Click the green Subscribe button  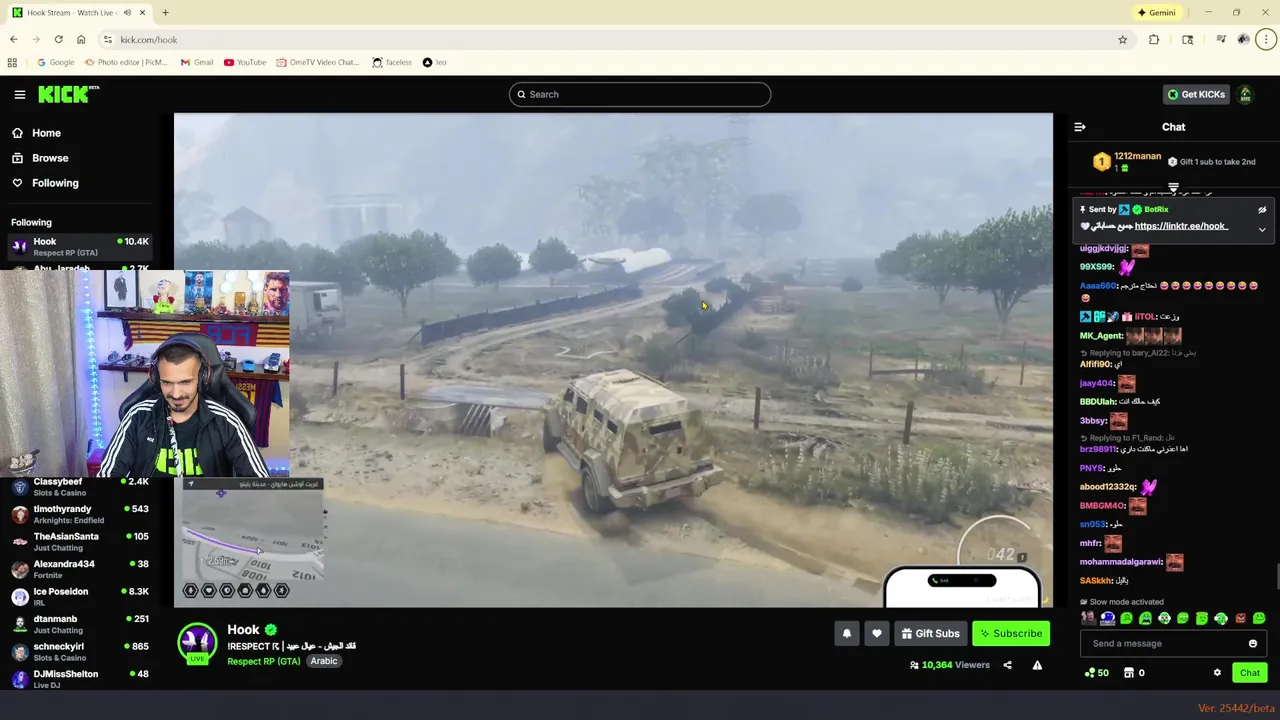(1011, 634)
